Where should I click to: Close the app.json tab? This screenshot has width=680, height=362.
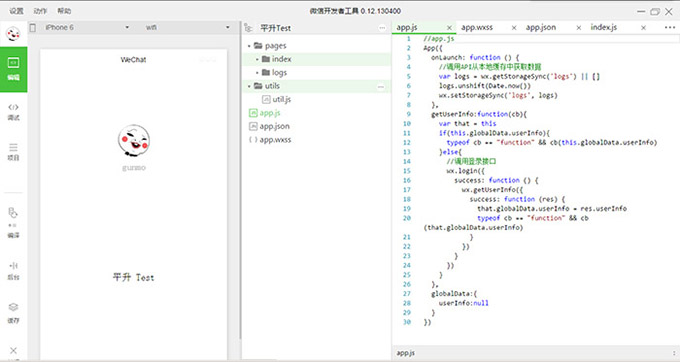(579, 28)
